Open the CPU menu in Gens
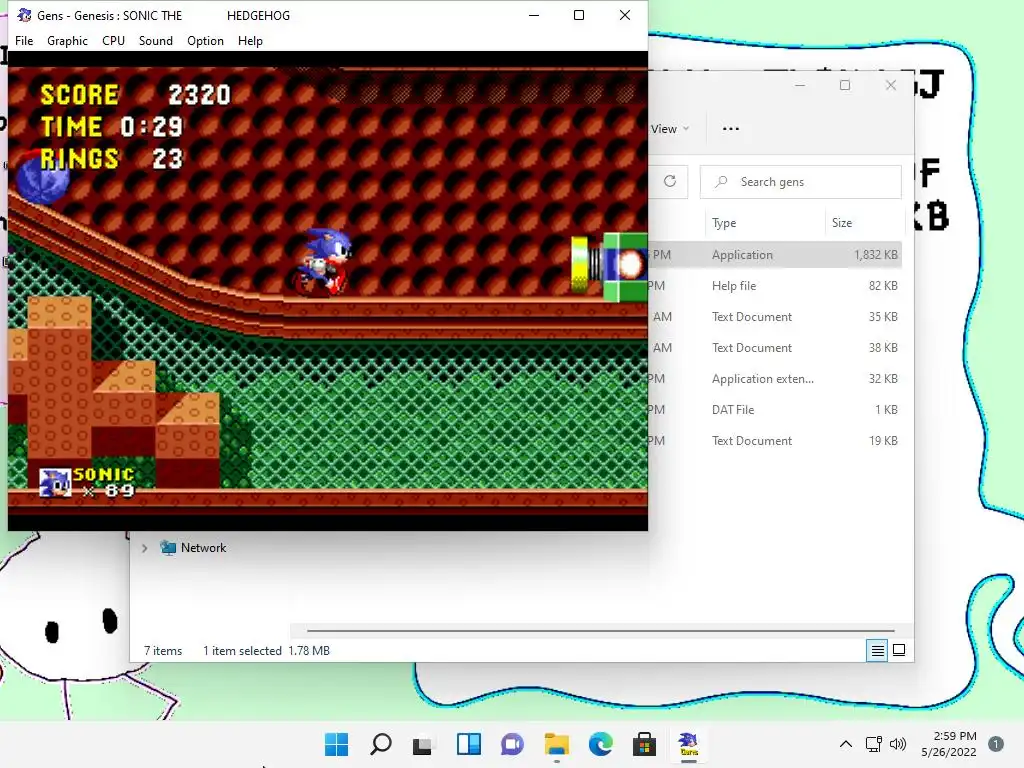The width and height of the screenshot is (1024, 768). click(113, 40)
